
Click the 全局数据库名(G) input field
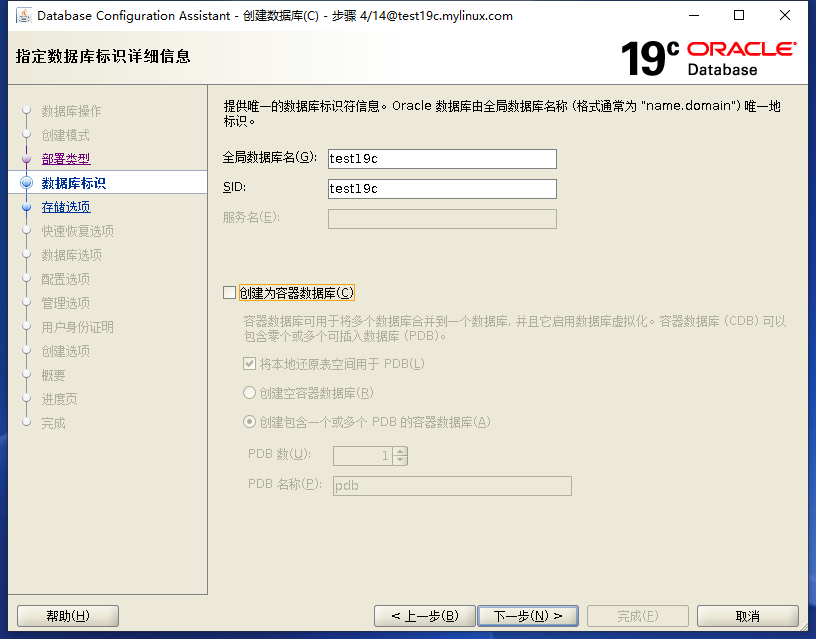tap(442, 159)
